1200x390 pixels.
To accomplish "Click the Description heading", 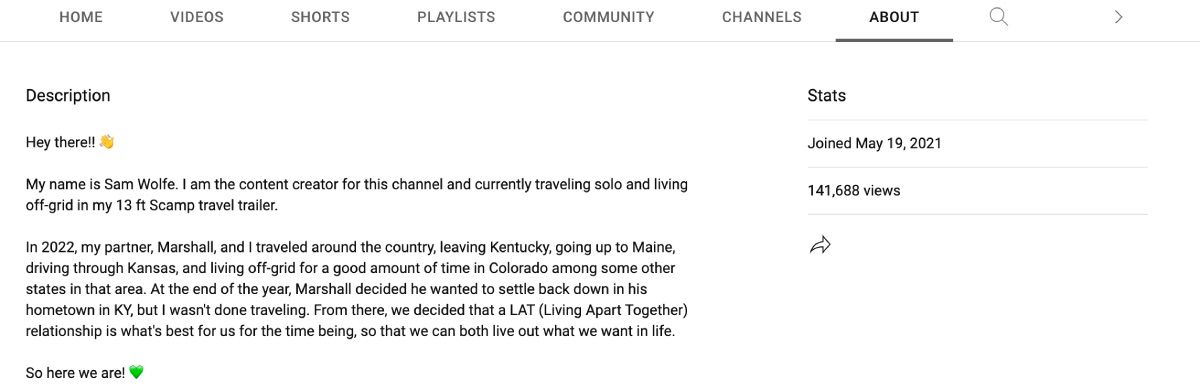I will (x=68, y=96).
